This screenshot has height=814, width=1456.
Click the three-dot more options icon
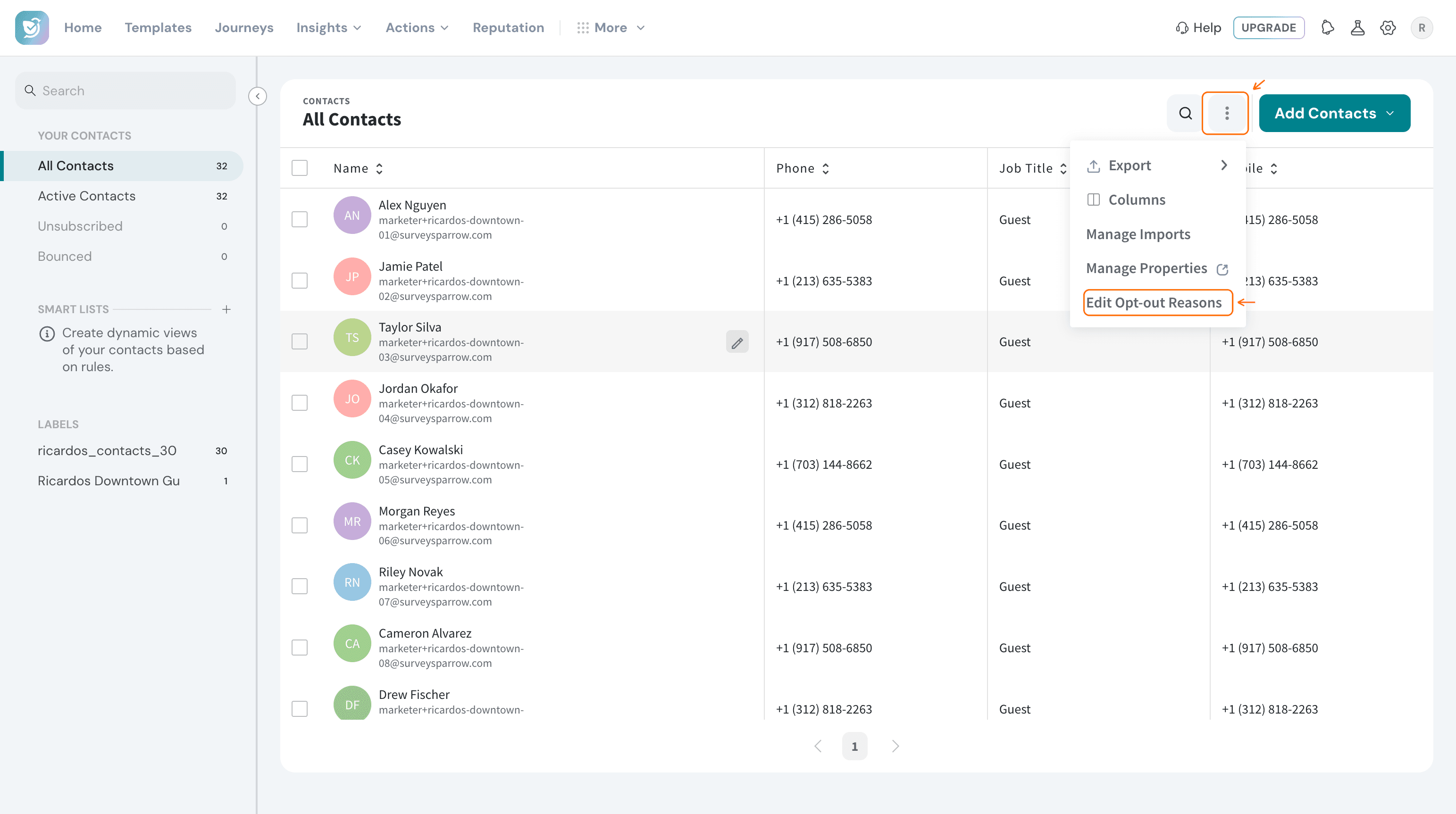pyautogui.click(x=1227, y=113)
